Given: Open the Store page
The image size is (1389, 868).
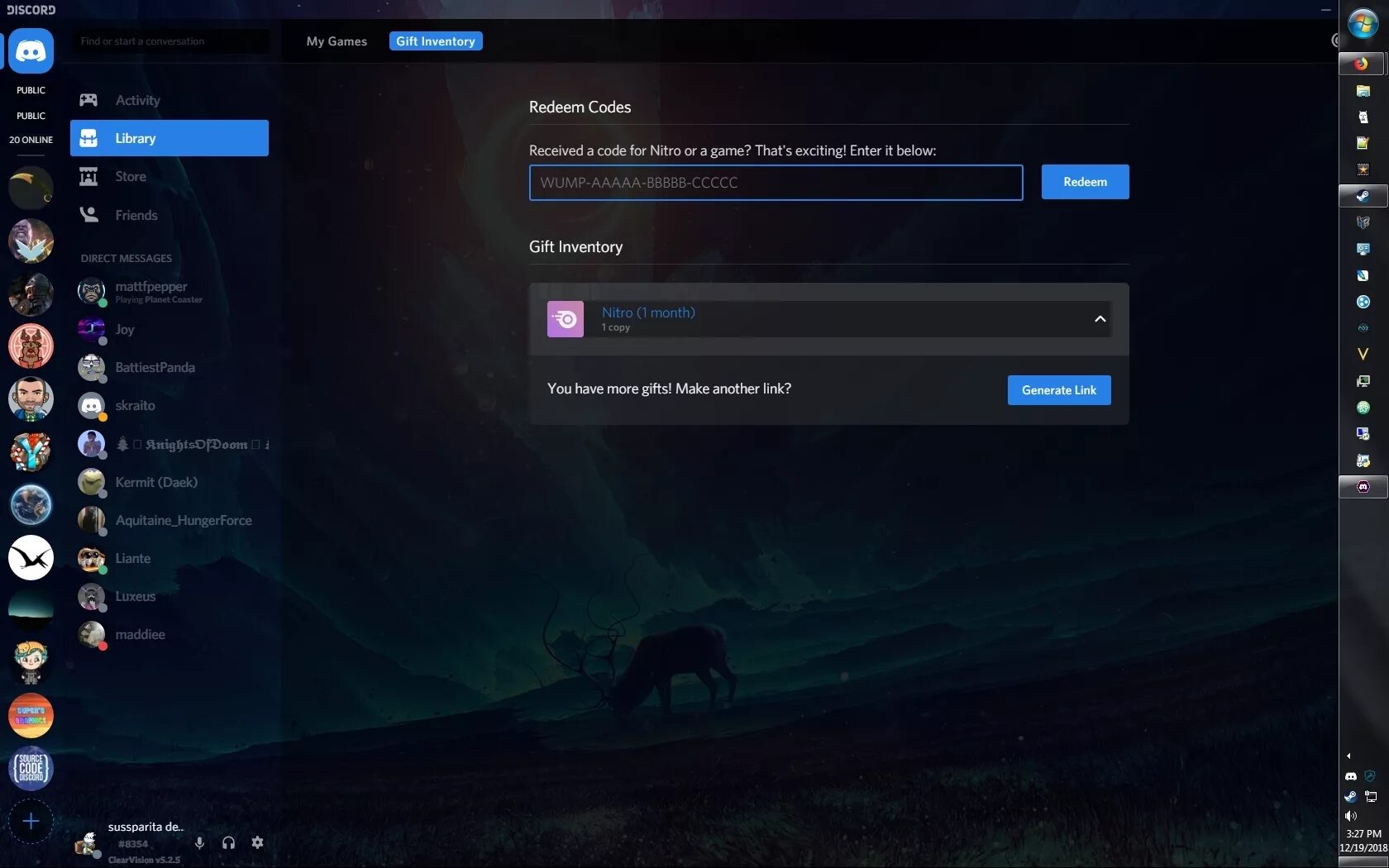Looking at the screenshot, I should tap(169, 176).
